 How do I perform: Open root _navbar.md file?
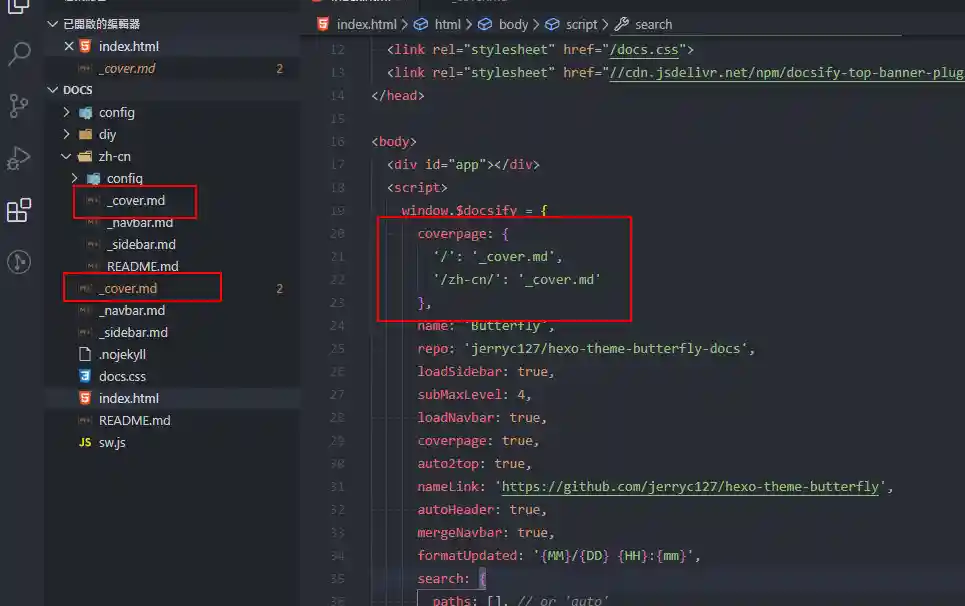[132, 311]
